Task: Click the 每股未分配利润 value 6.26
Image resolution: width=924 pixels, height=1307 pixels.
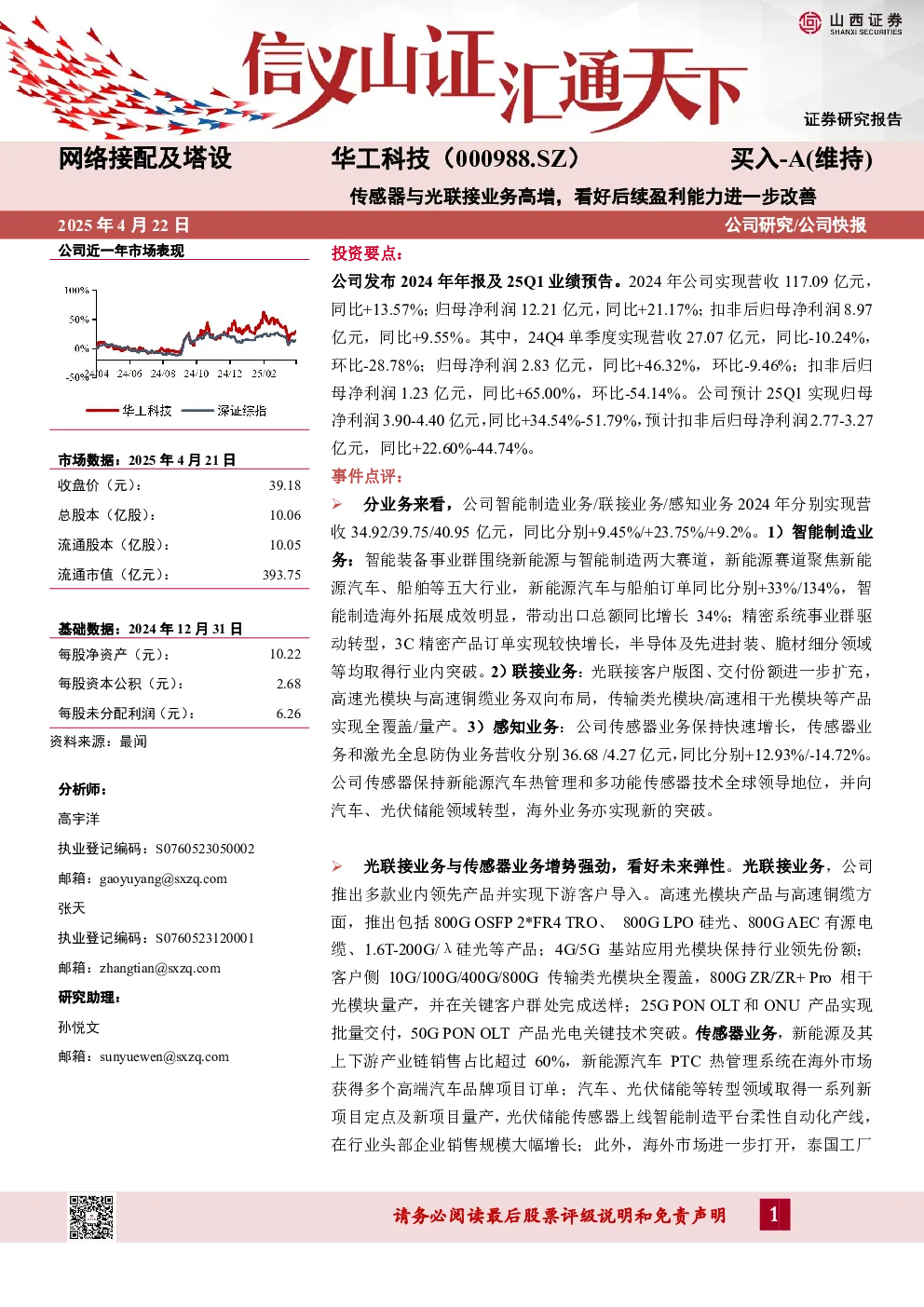Action: (289, 714)
